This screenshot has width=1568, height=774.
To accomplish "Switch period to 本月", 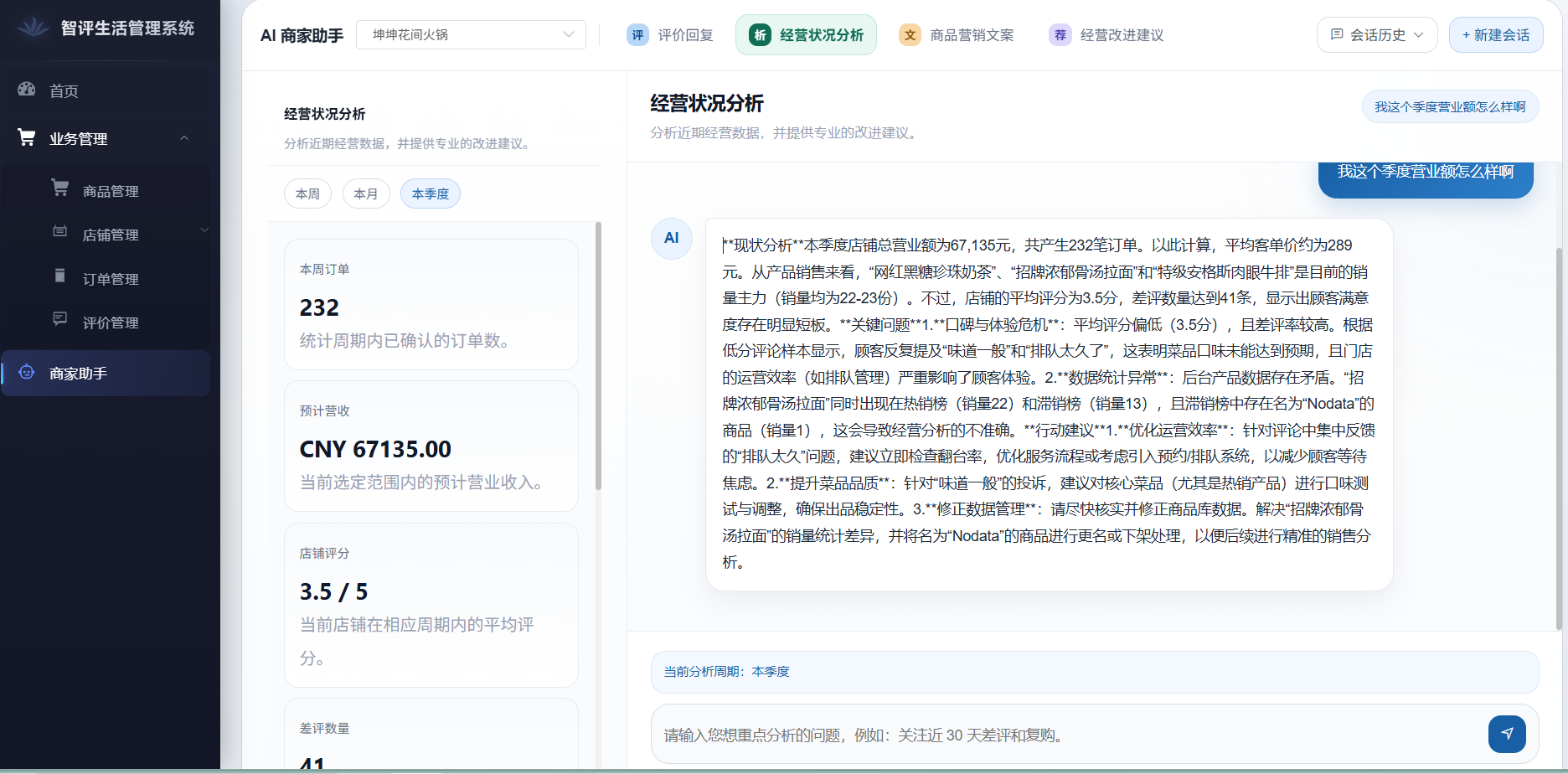I will click(366, 193).
